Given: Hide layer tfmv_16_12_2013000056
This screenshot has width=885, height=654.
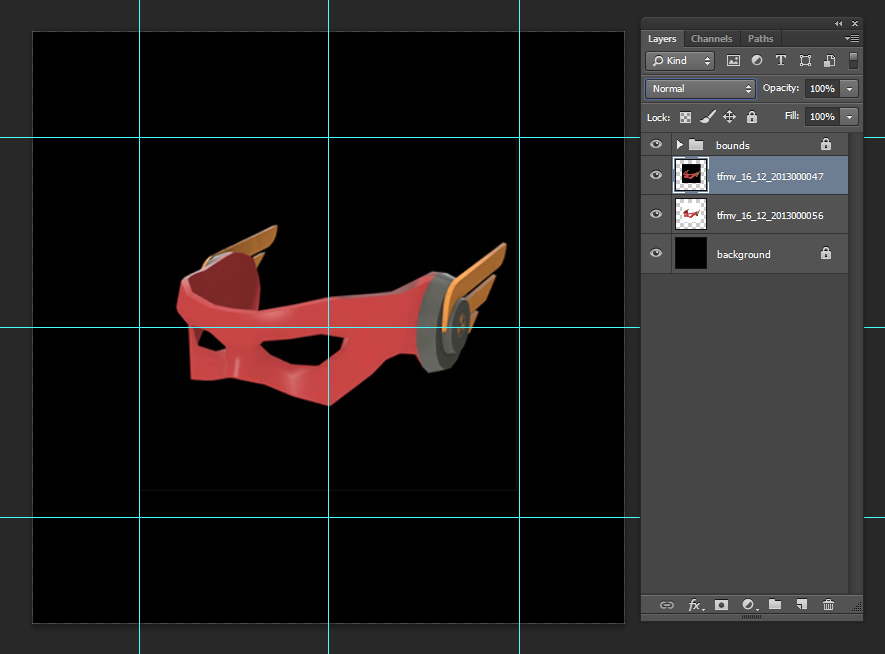Looking at the screenshot, I should (x=656, y=214).
